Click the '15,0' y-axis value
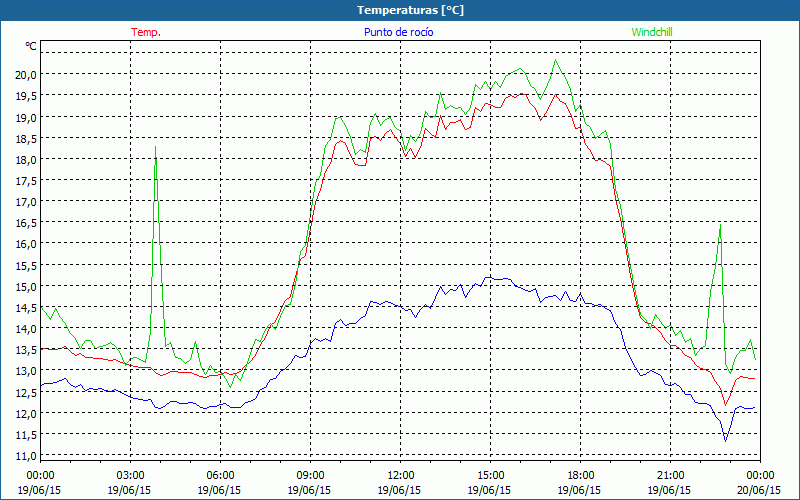 (27, 287)
